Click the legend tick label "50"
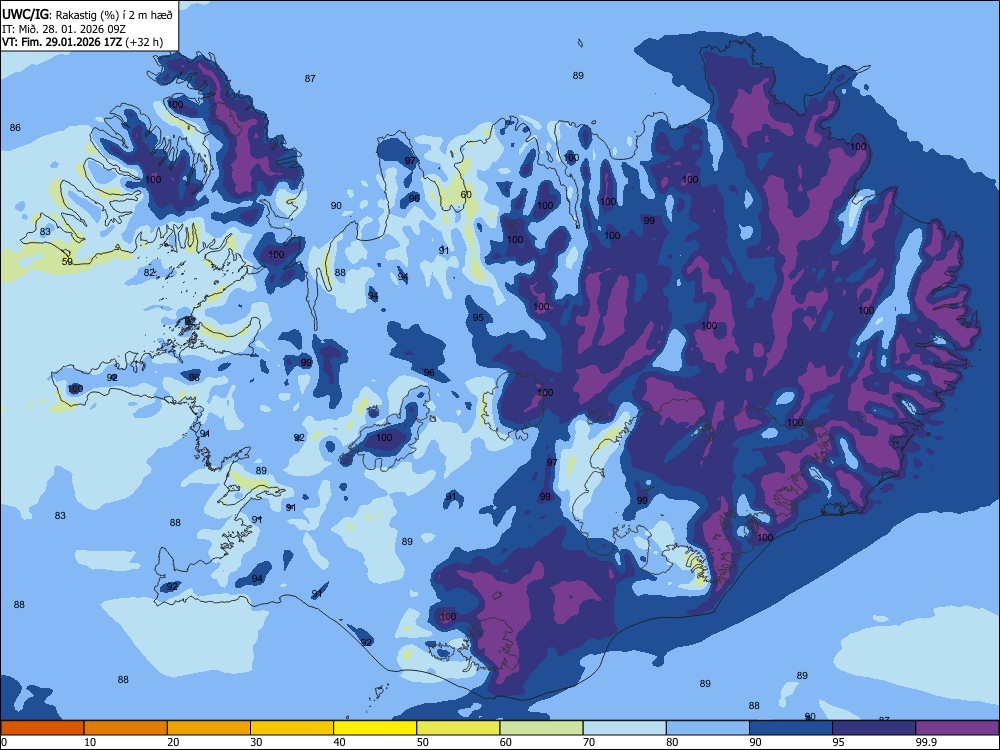 (x=422, y=742)
